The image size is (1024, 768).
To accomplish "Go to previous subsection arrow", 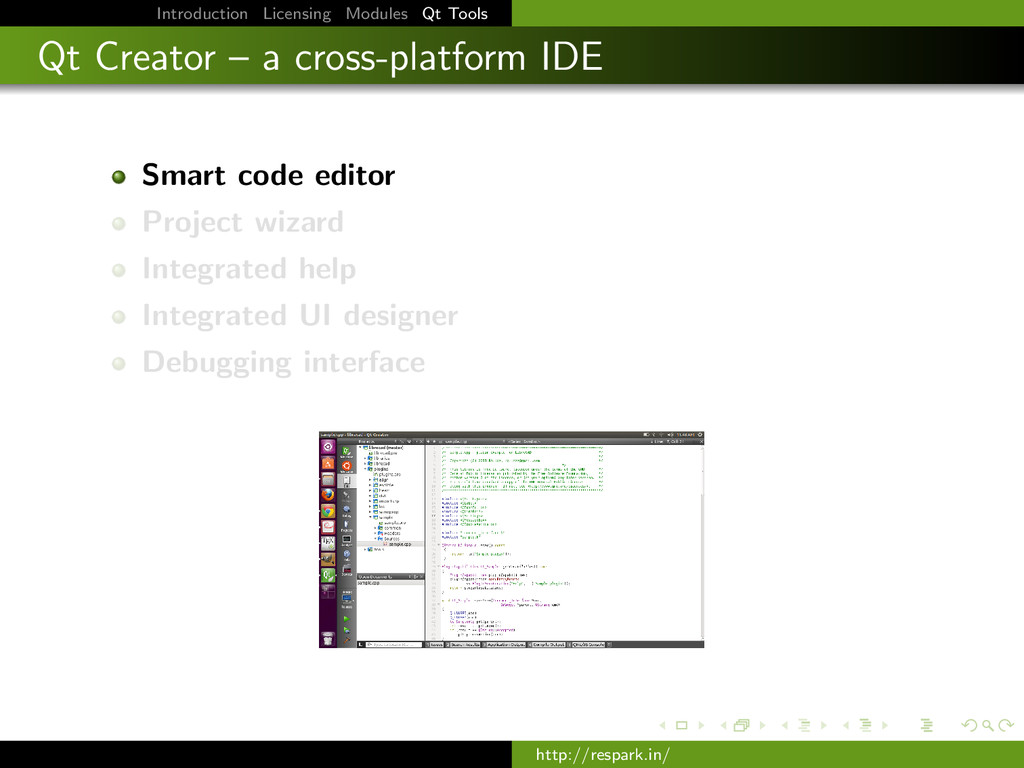I will pos(785,725).
